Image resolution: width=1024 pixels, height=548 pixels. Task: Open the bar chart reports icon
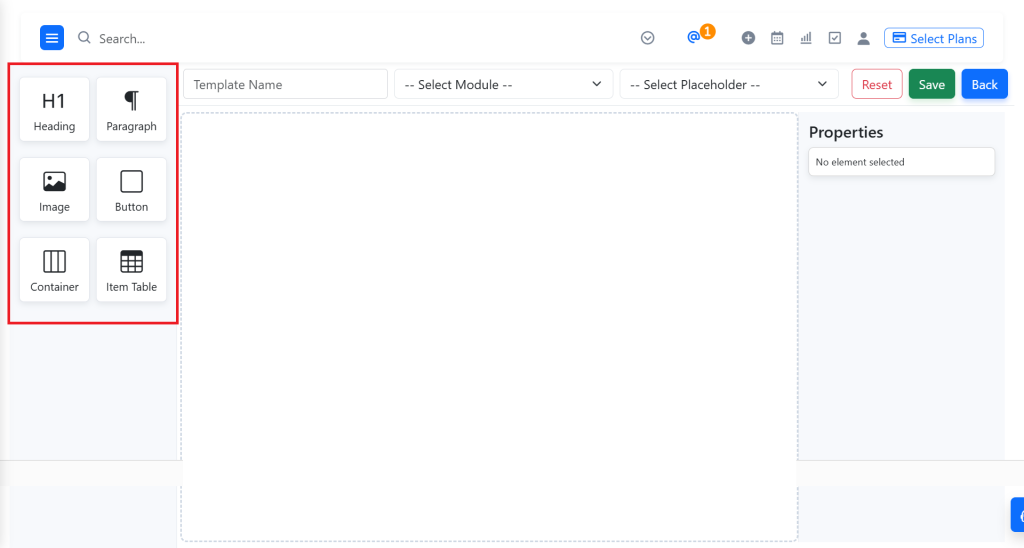coord(806,38)
